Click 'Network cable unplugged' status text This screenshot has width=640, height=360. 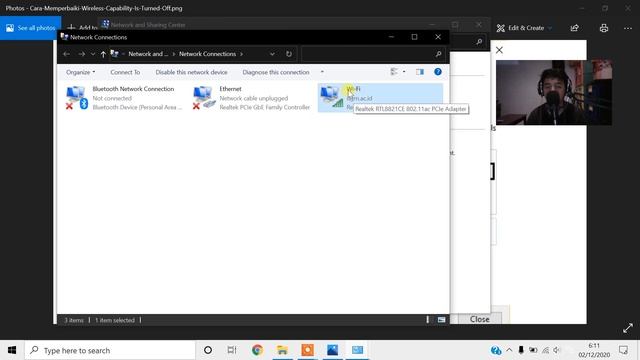pos(253,98)
